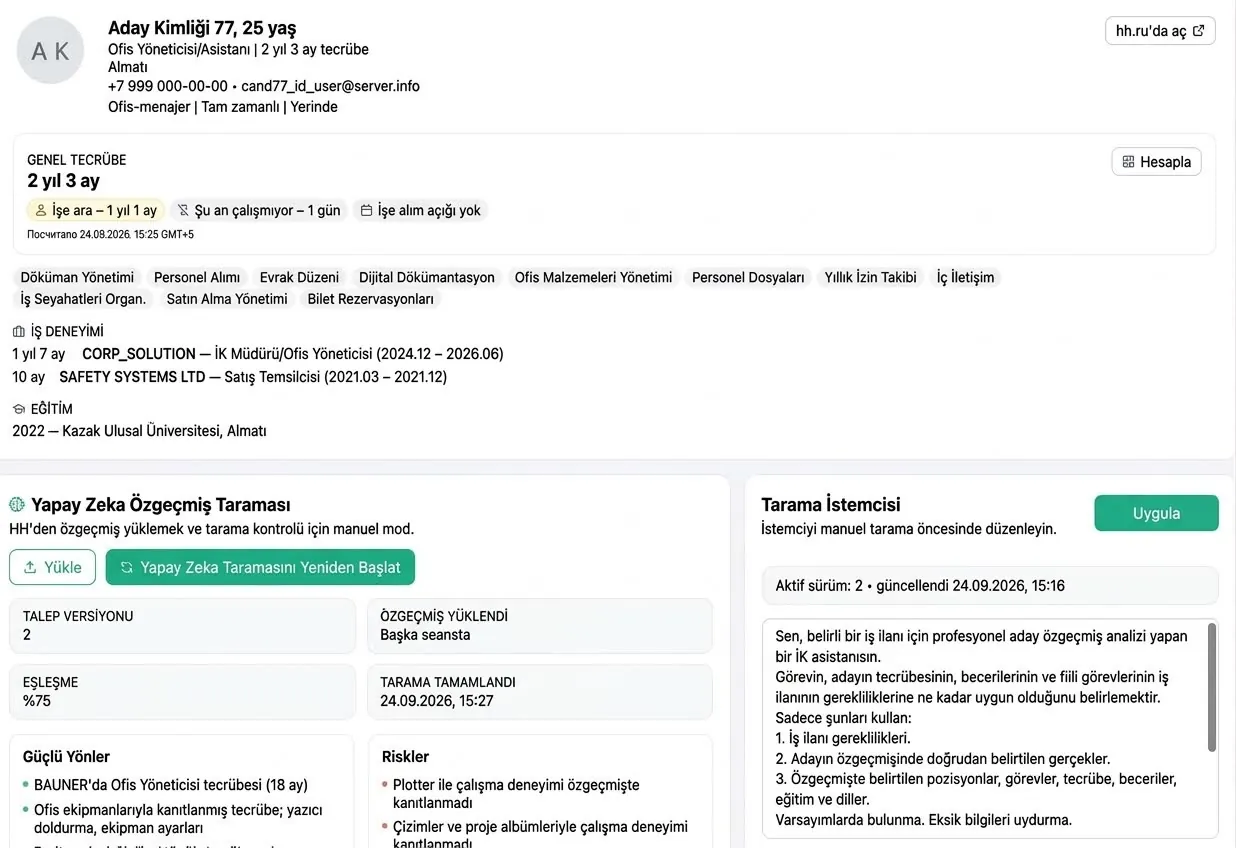Click the AI scan logo icon

[17, 504]
